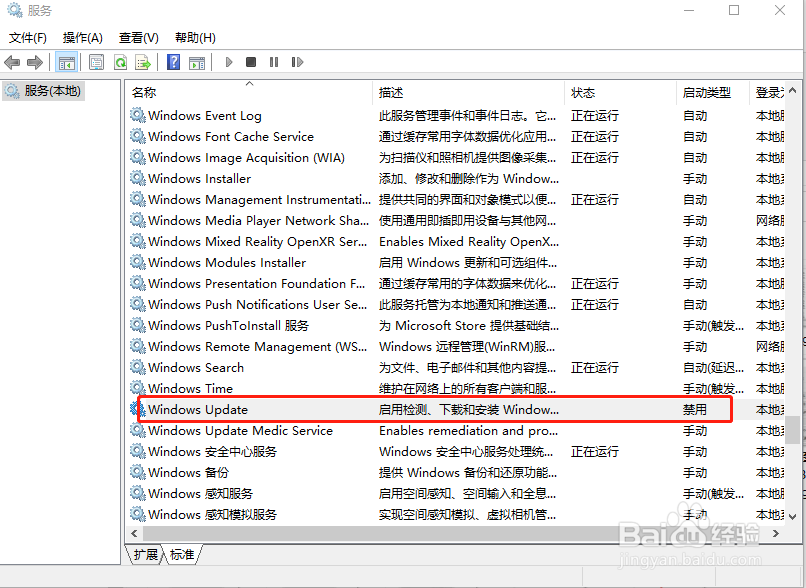Screen dimensions: 806x588
Task: Click gear icon of Windows 安全中心服务
Action: 137,451
